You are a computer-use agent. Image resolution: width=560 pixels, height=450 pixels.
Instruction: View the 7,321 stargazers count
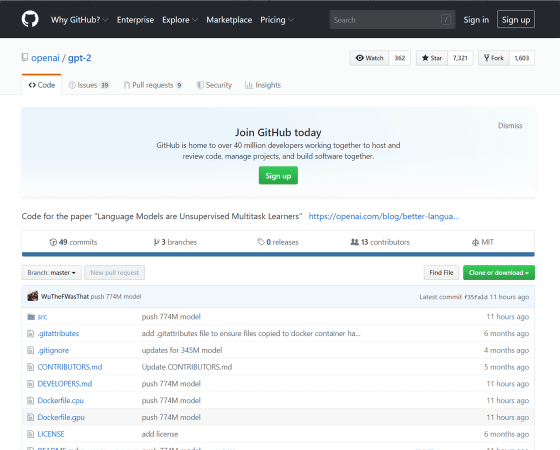(x=460, y=58)
